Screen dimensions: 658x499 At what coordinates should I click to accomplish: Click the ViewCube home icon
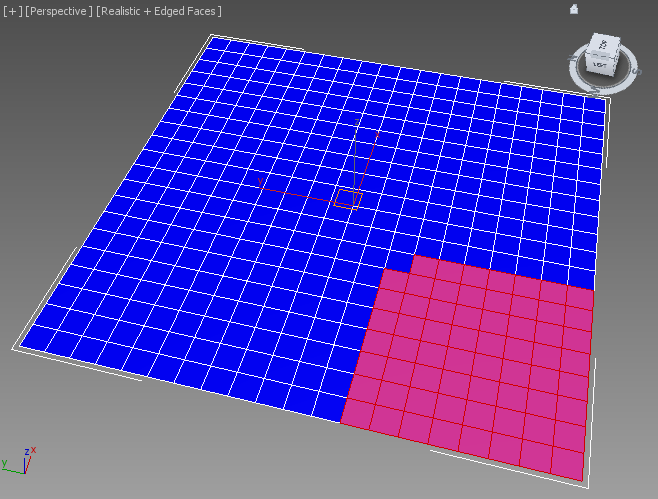pos(574,9)
